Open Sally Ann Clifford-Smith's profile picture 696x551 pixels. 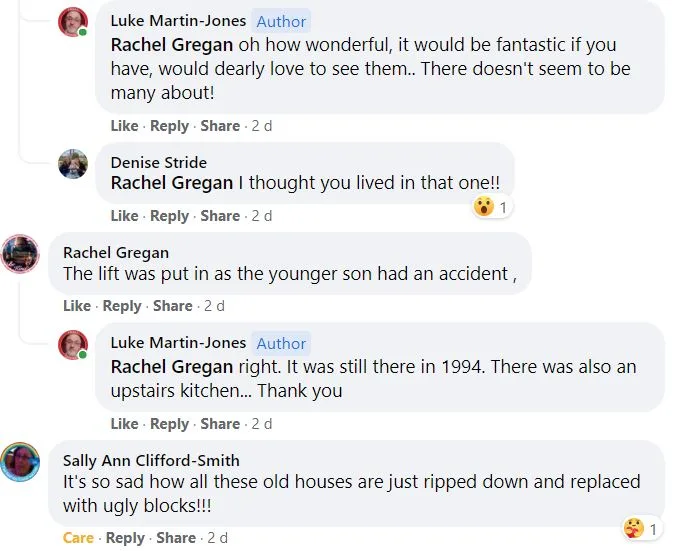20,462
